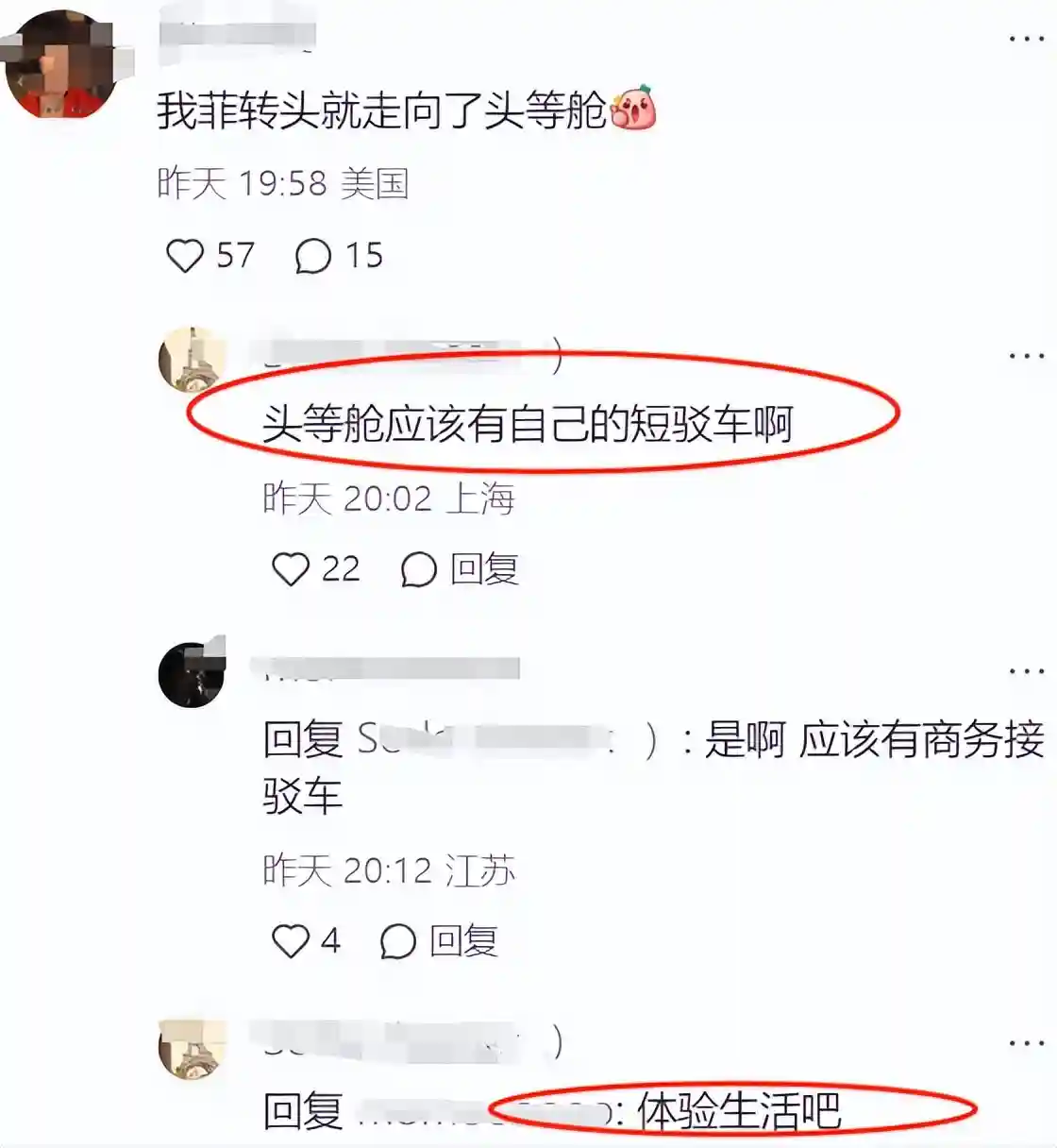Tap the blurred username of the top commenter
This screenshot has width=1057, height=1148.
pos(237,37)
